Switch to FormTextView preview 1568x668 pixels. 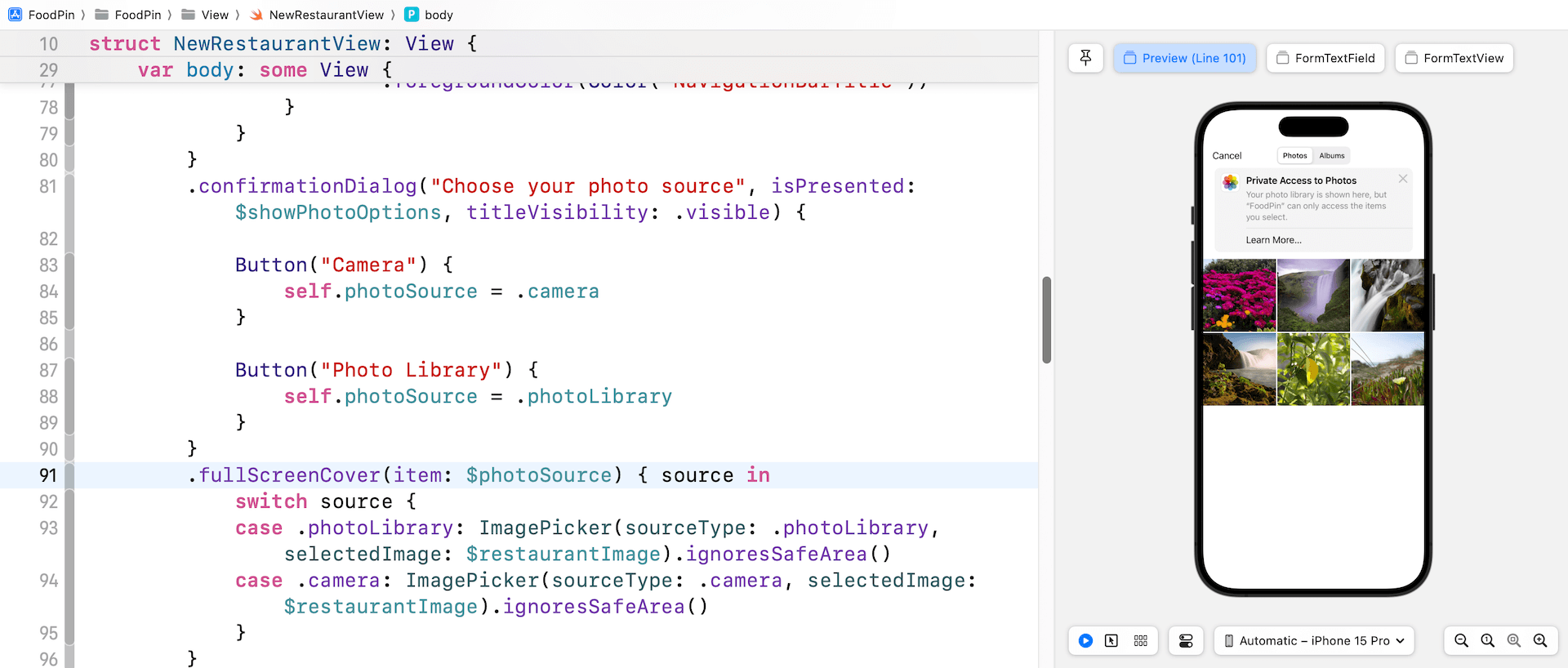click(x=1454, y=58)
